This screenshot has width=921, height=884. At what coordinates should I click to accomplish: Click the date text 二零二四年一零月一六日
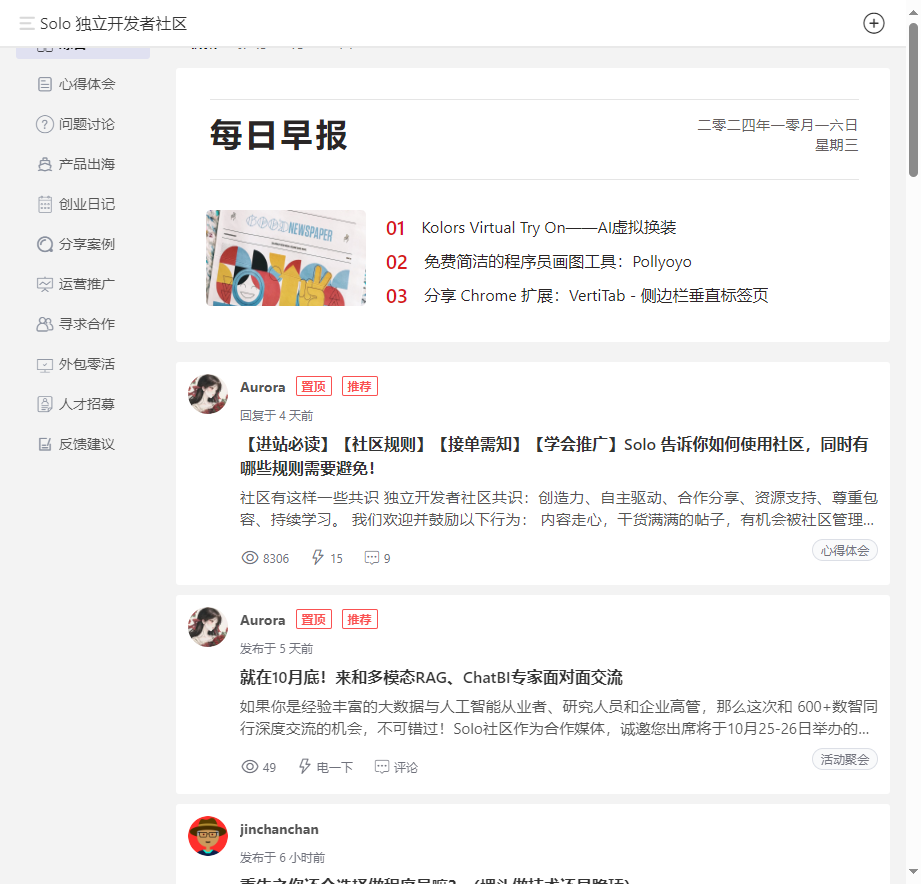point(778,125)
